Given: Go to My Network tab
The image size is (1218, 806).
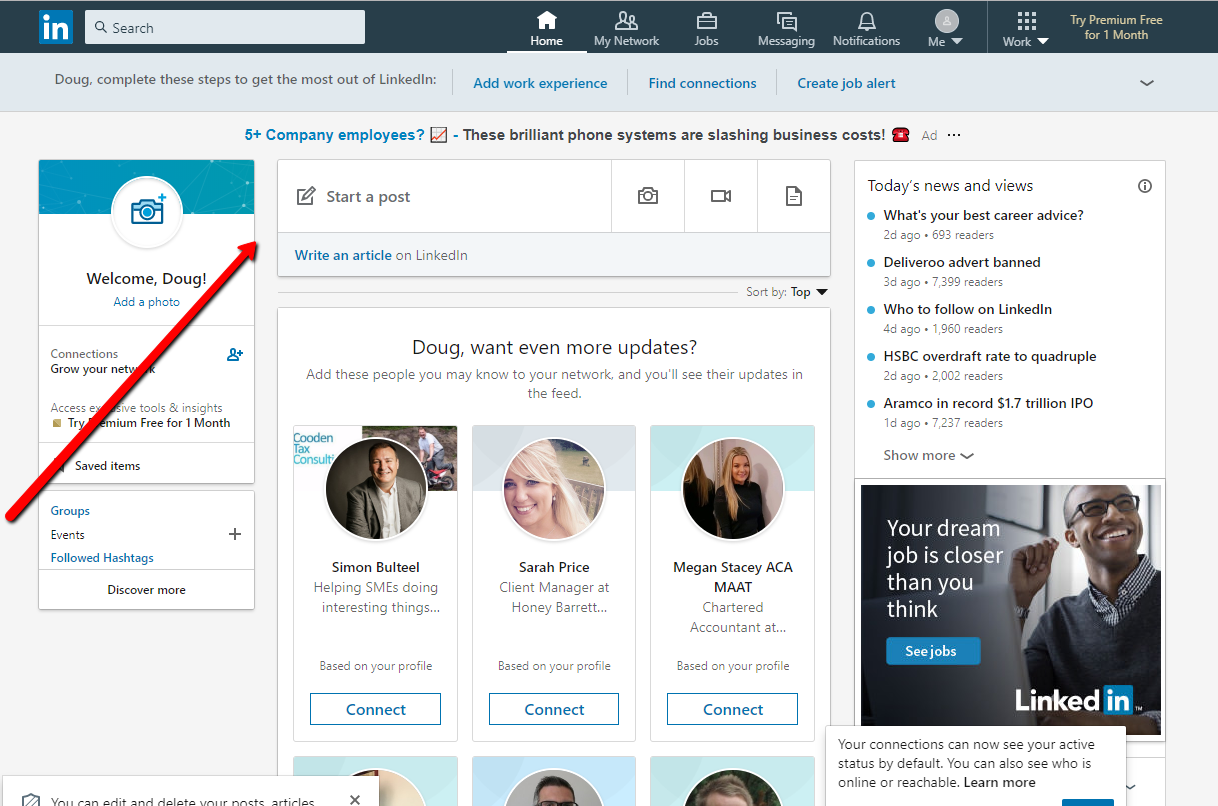Looking at the screenshot, I should [626, 29].
